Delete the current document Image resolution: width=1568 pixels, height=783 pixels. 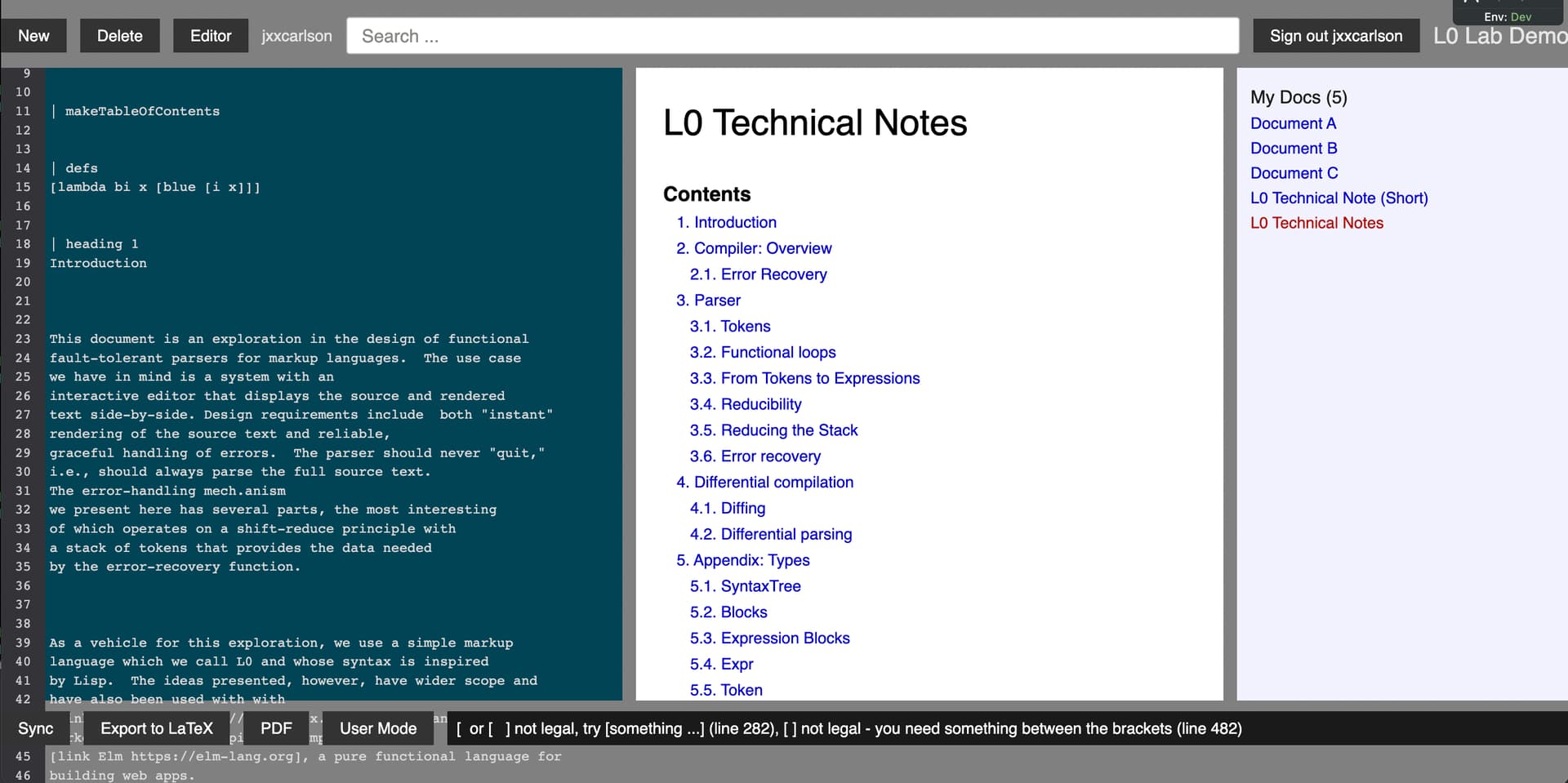[119, 35]
